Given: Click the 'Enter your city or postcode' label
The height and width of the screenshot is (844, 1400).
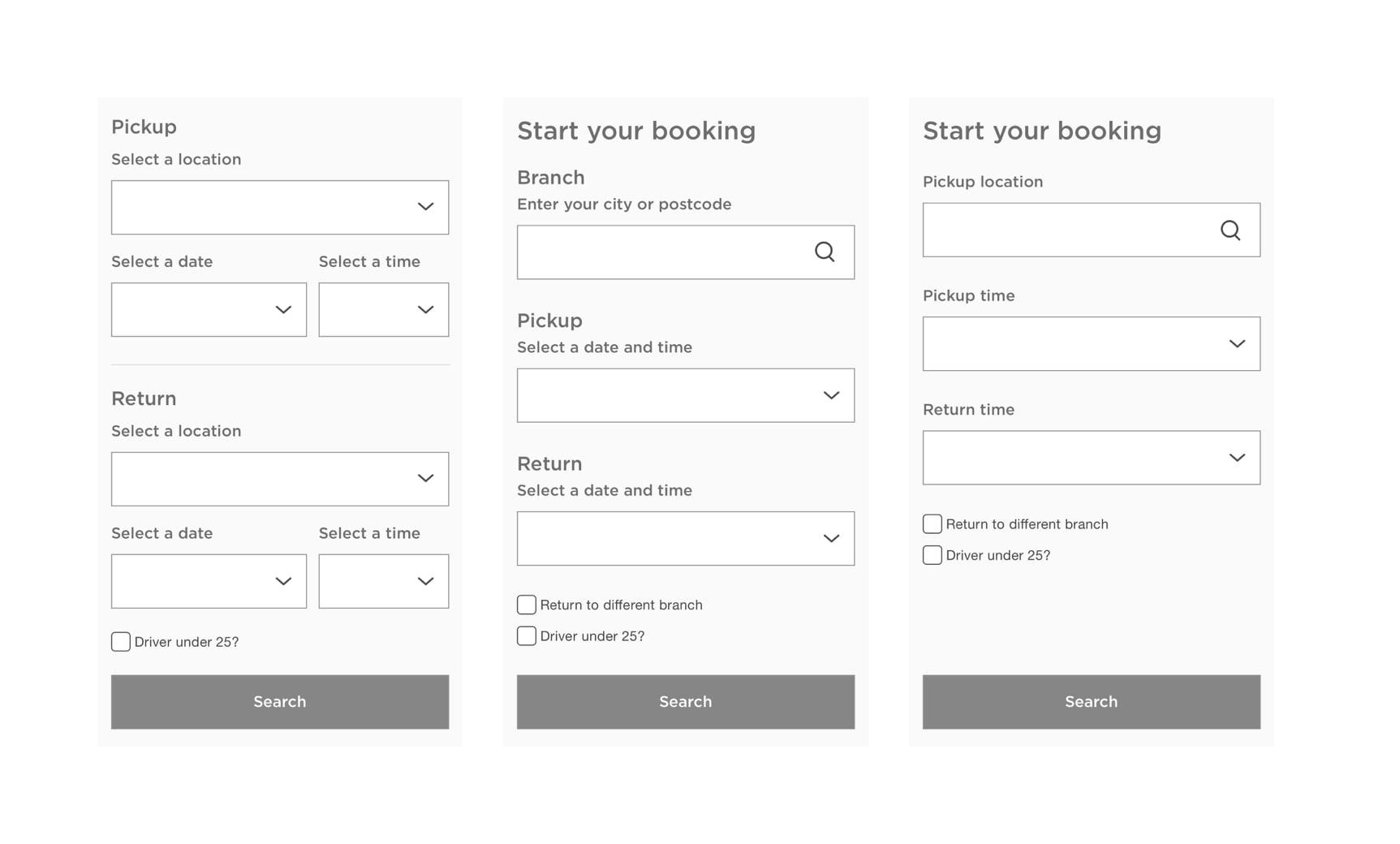Looking at the screenshot, I should tap(624, 205).
